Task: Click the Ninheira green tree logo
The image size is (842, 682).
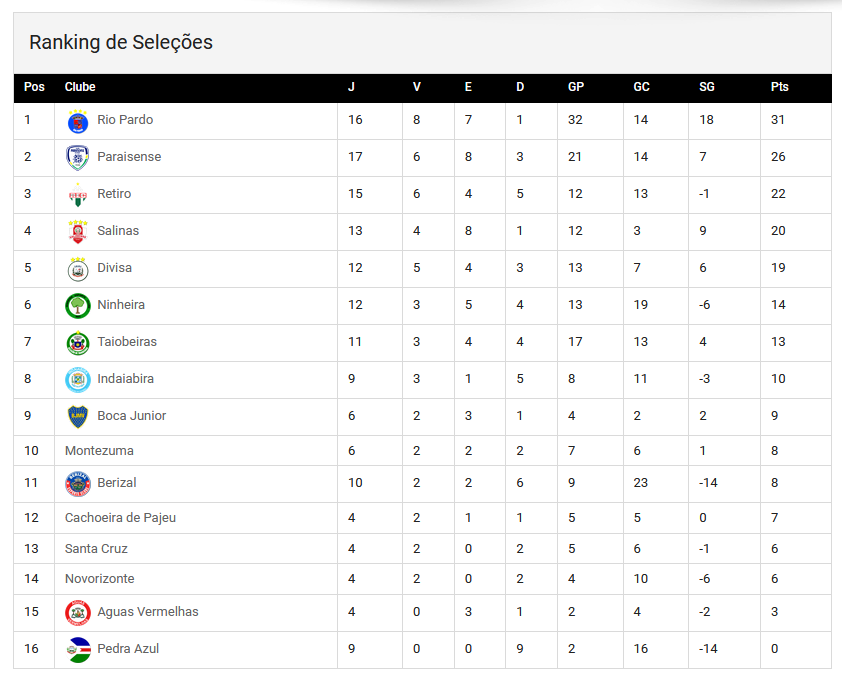Action: [x=77, y=306]
